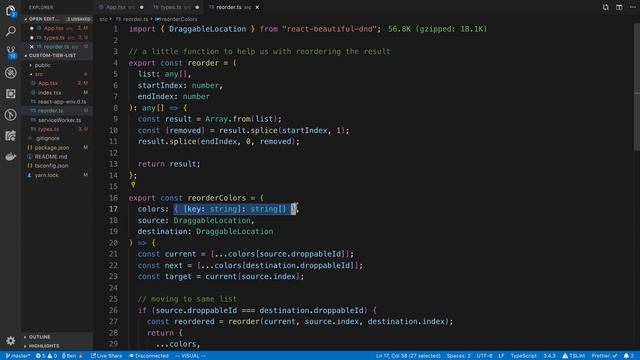Image resolution: width=640 pixels, height=360 pixels.
Task: Open App.tsx in Open Editors list
Action: click(x=54, y=28)
